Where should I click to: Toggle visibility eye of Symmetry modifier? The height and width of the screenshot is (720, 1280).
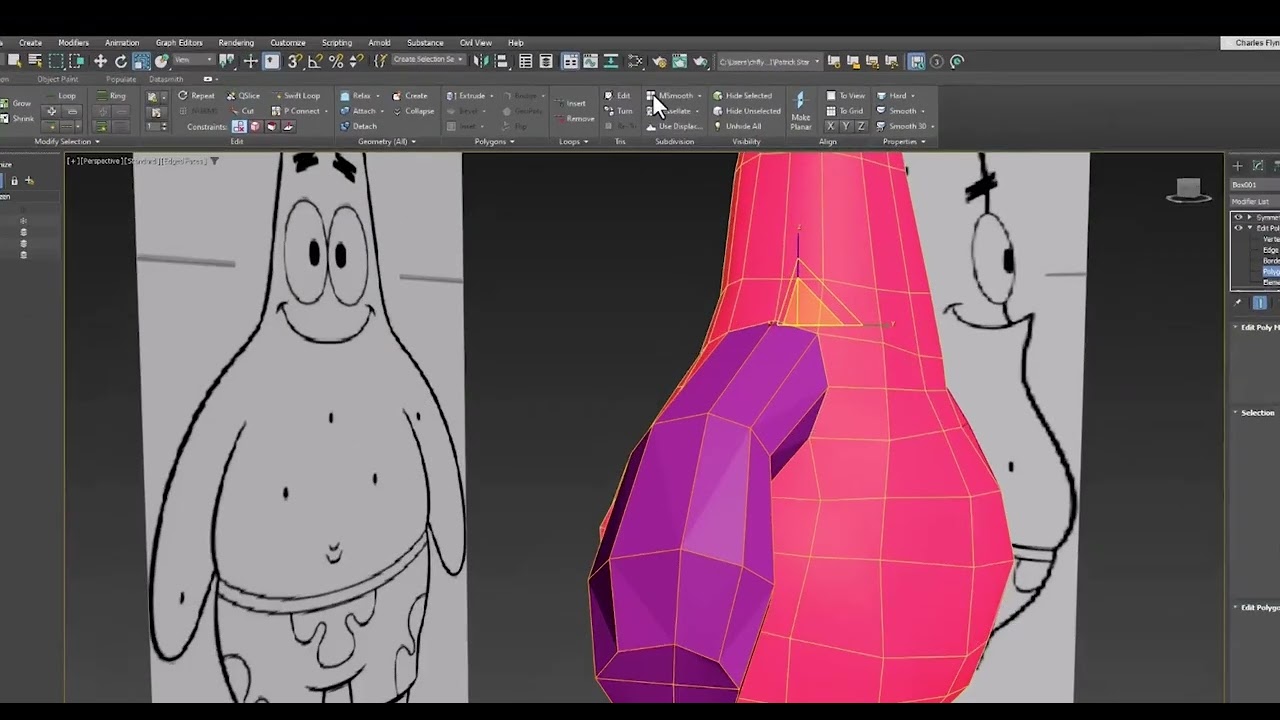coord(1238,217)
